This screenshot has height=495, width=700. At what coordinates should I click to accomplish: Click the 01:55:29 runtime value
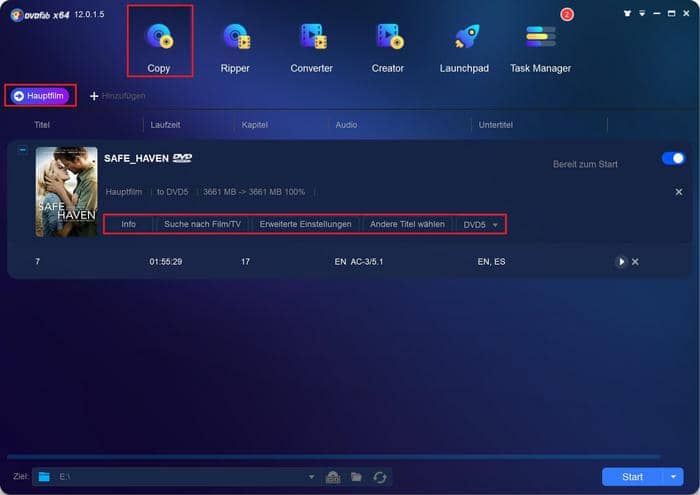point(166,262)
